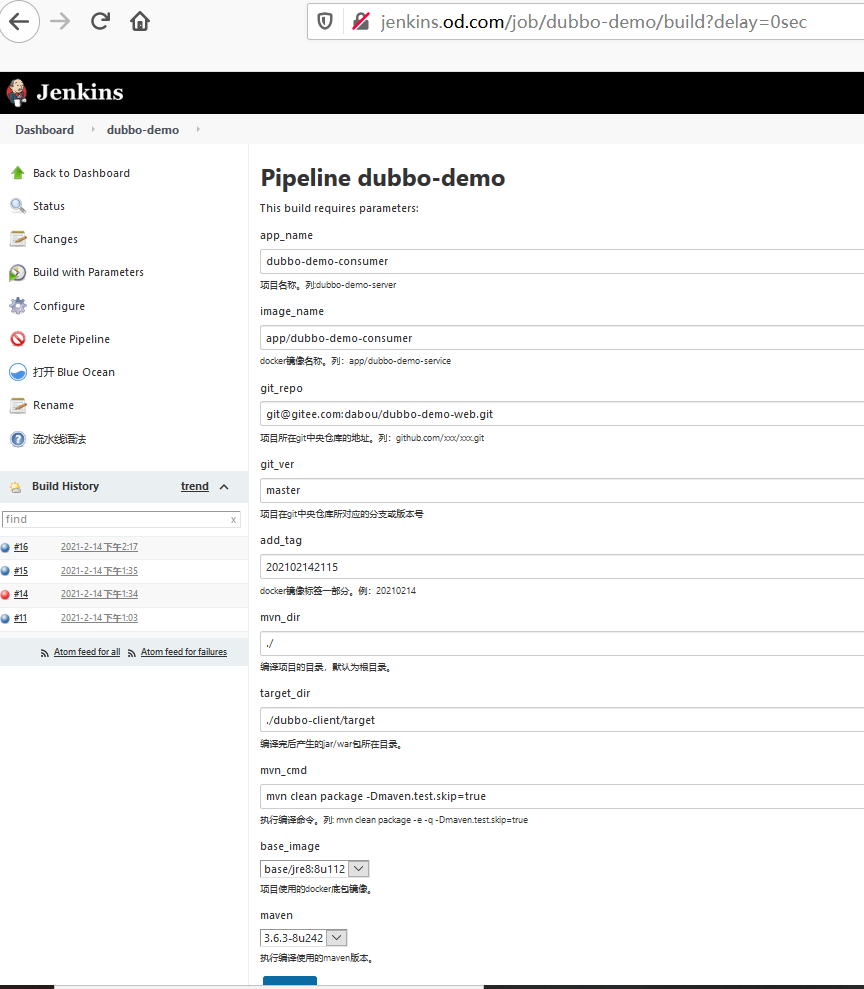Click the Atom feed for all link

coord(87,652)
